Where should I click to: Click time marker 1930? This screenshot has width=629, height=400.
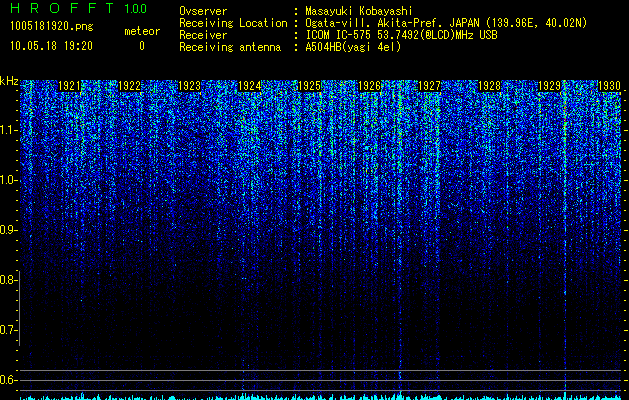[x=610, y=86]
